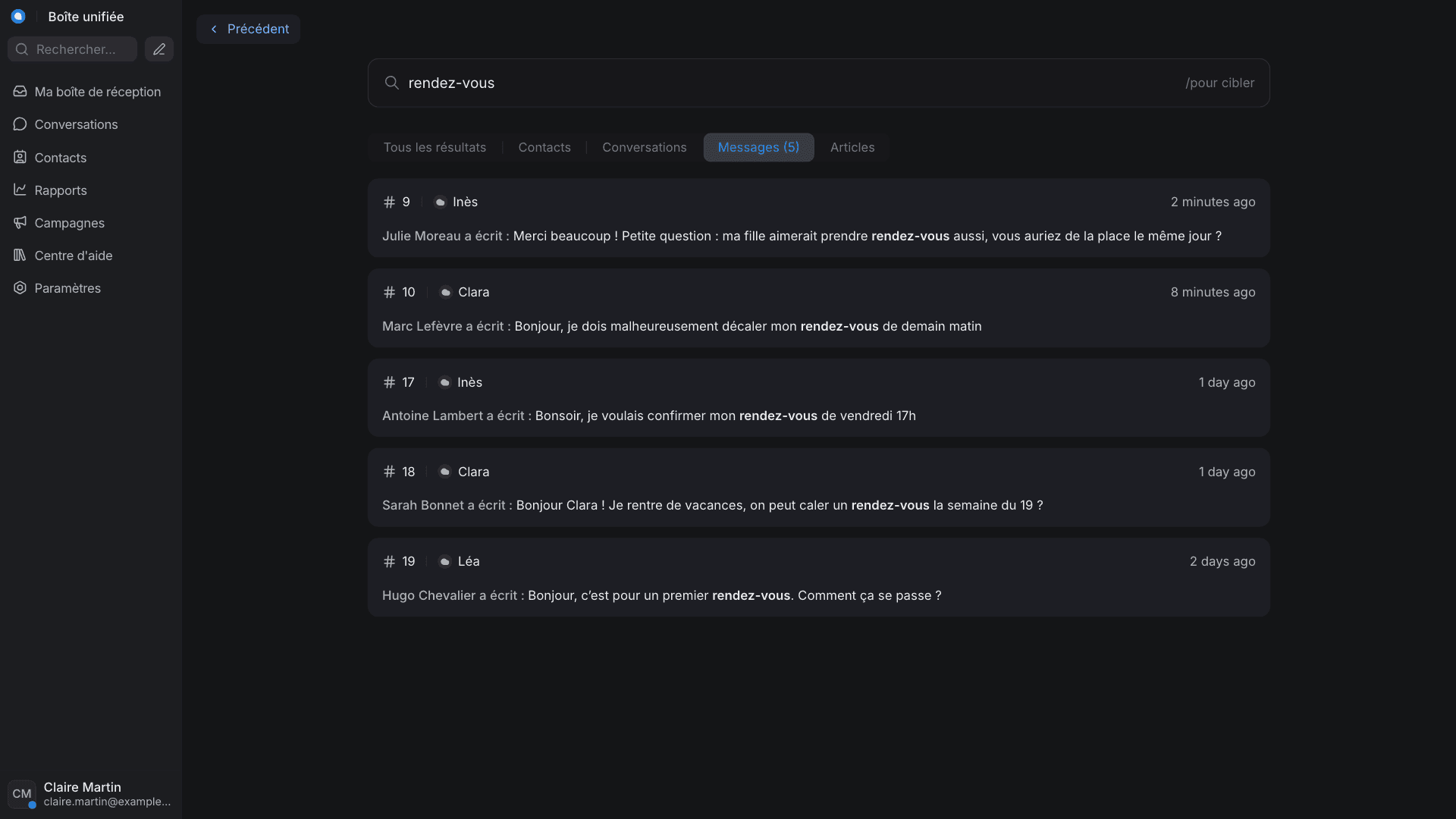Click the hash icon of conversation 9
Viewport: 1456px width, 819px height.
(x=389, y=202)
